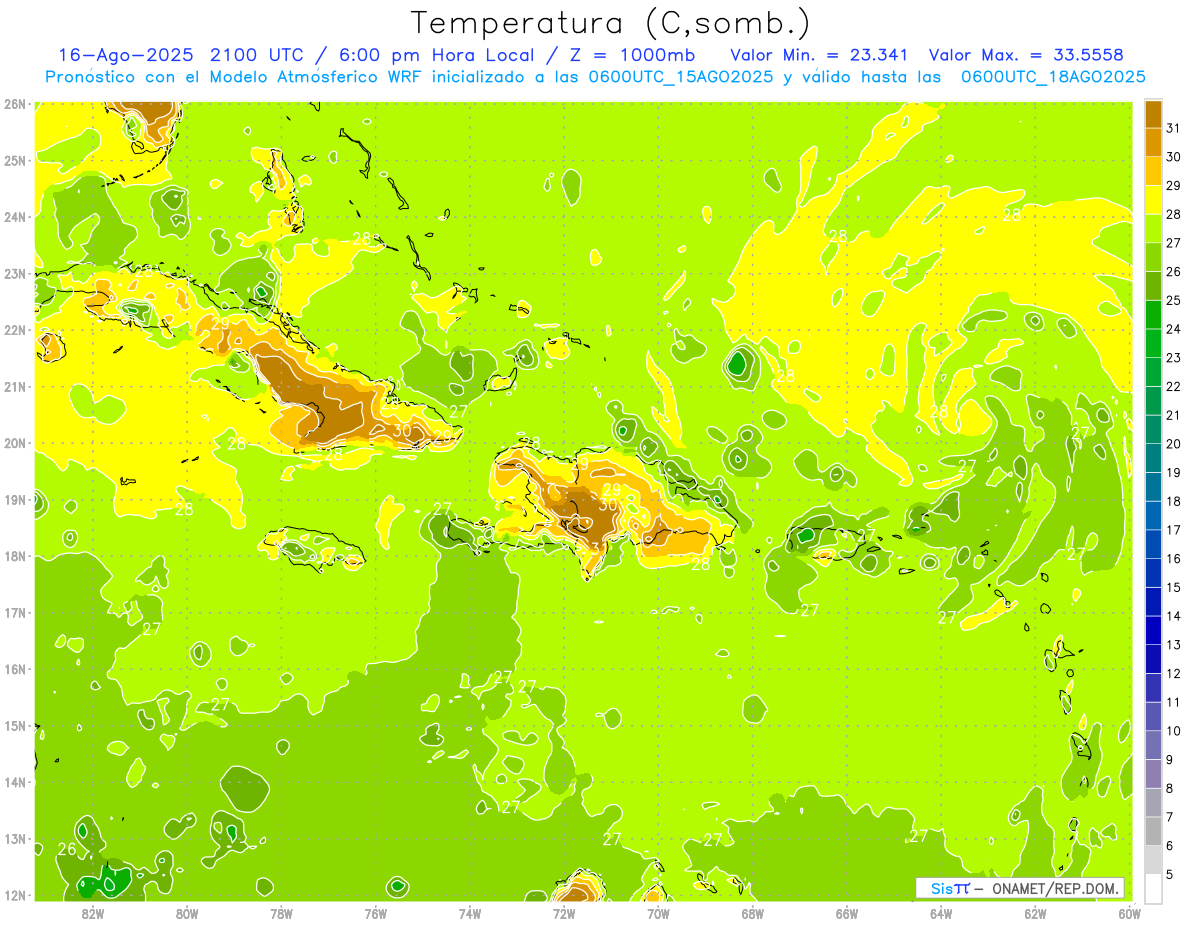Select the '0600UTC_15AGO2025' initialization time
This screenshot has width=1200, height=927.
[681, 77]
